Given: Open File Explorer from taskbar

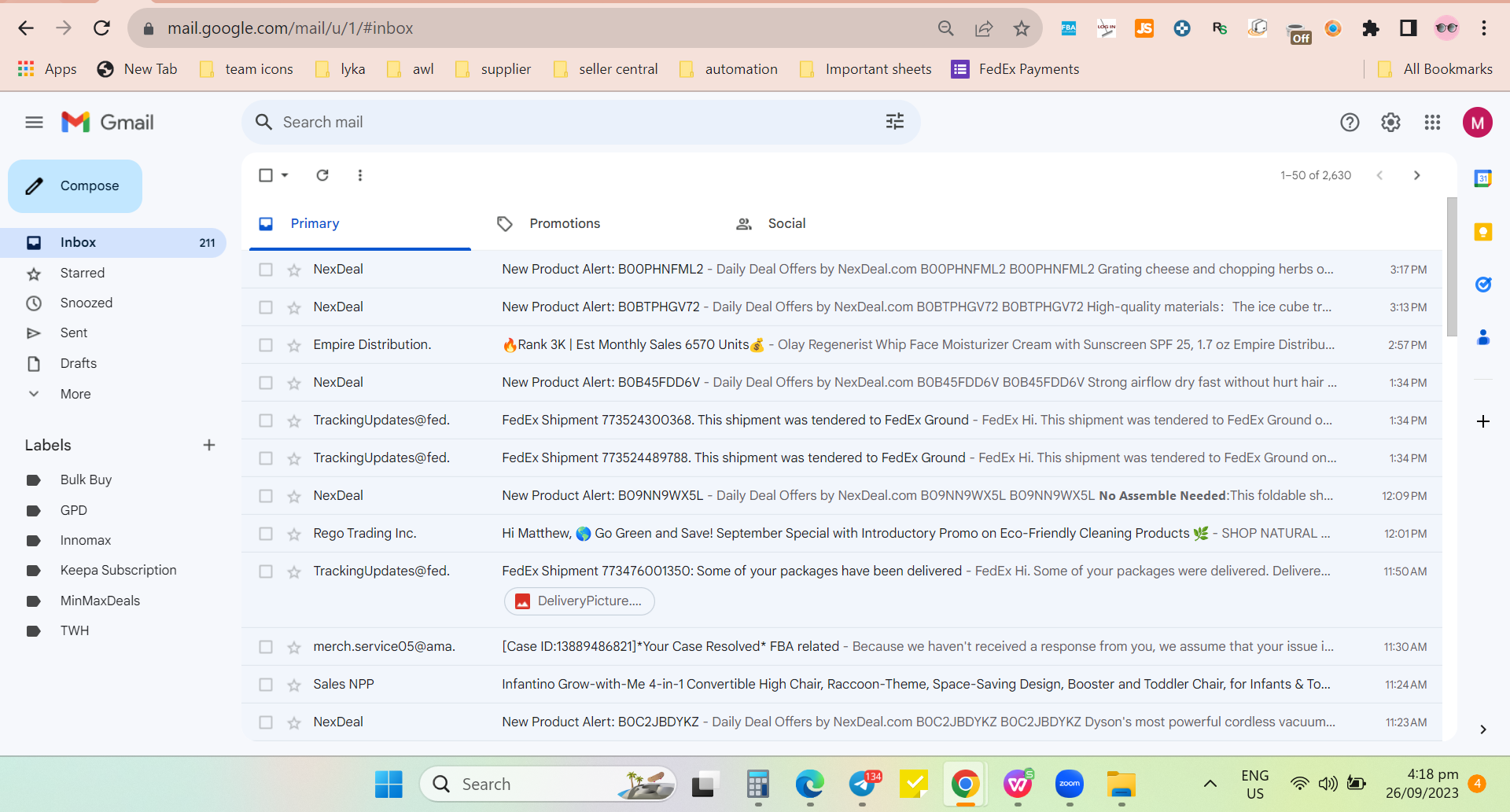Looking at the screenshot, I should coord(1121,784).
